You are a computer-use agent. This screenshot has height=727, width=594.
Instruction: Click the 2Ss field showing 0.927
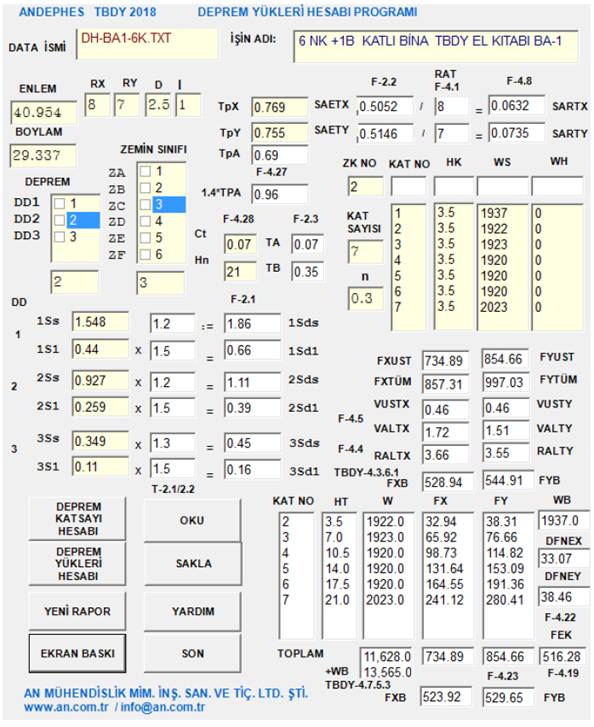(100, 380)
